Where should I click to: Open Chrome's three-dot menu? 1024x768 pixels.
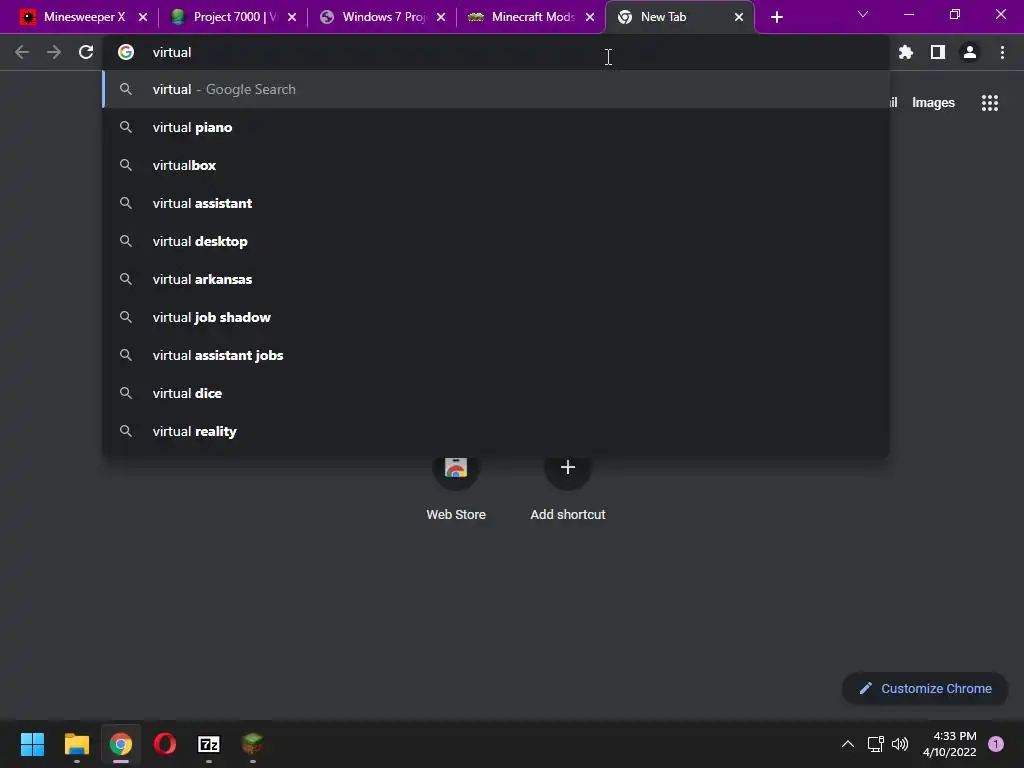click(1002, 52)
